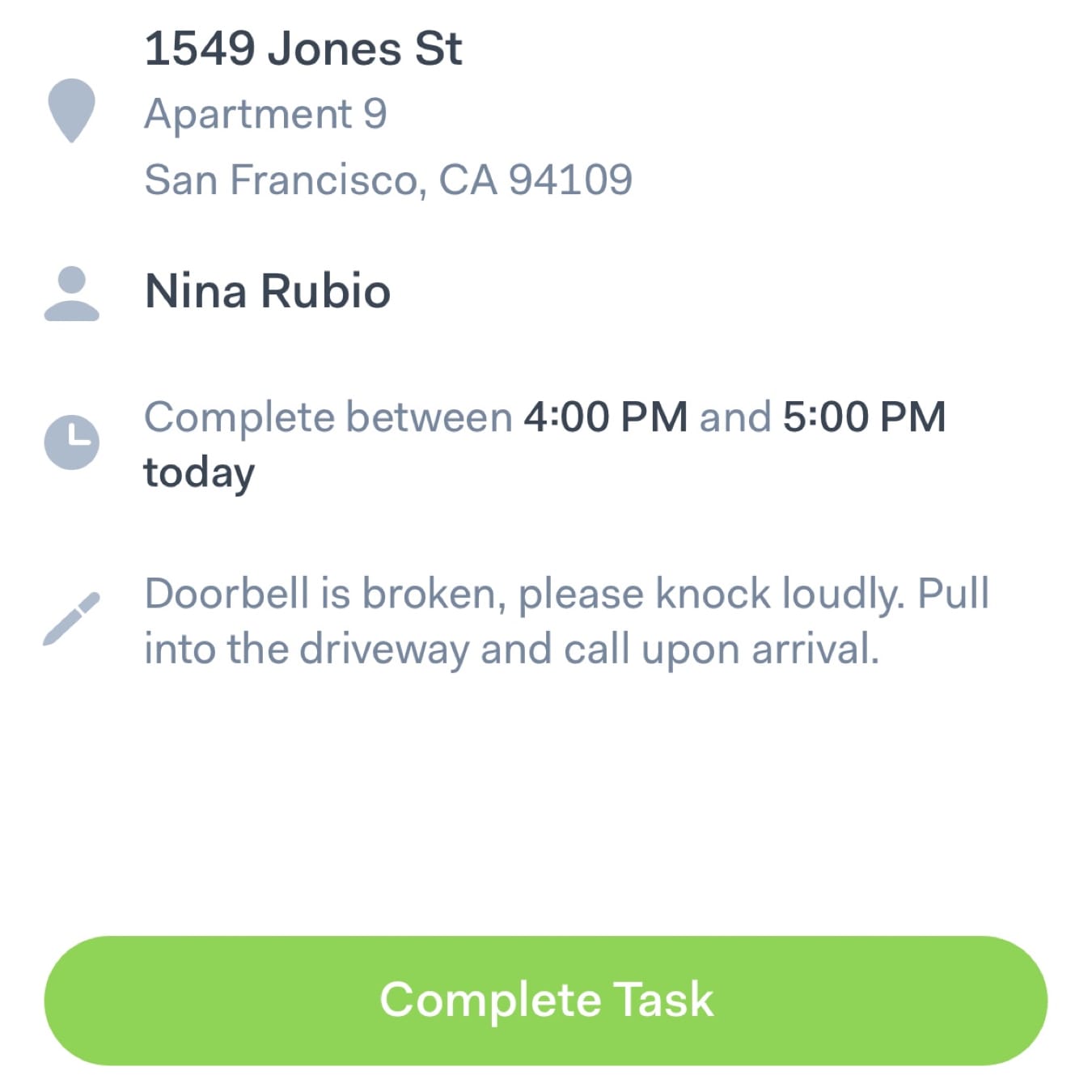Tap 'please knock loudly' in the notes

pyautogui.click(x=710, y=594)
